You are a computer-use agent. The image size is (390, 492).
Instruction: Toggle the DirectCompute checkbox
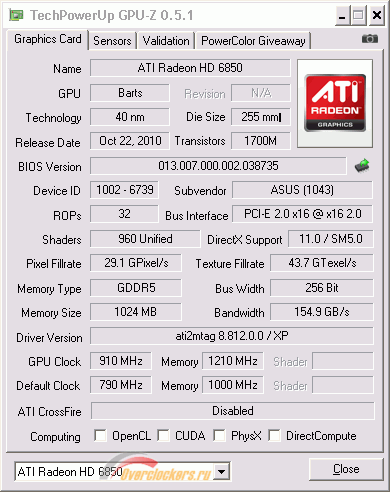pos(274,436)
